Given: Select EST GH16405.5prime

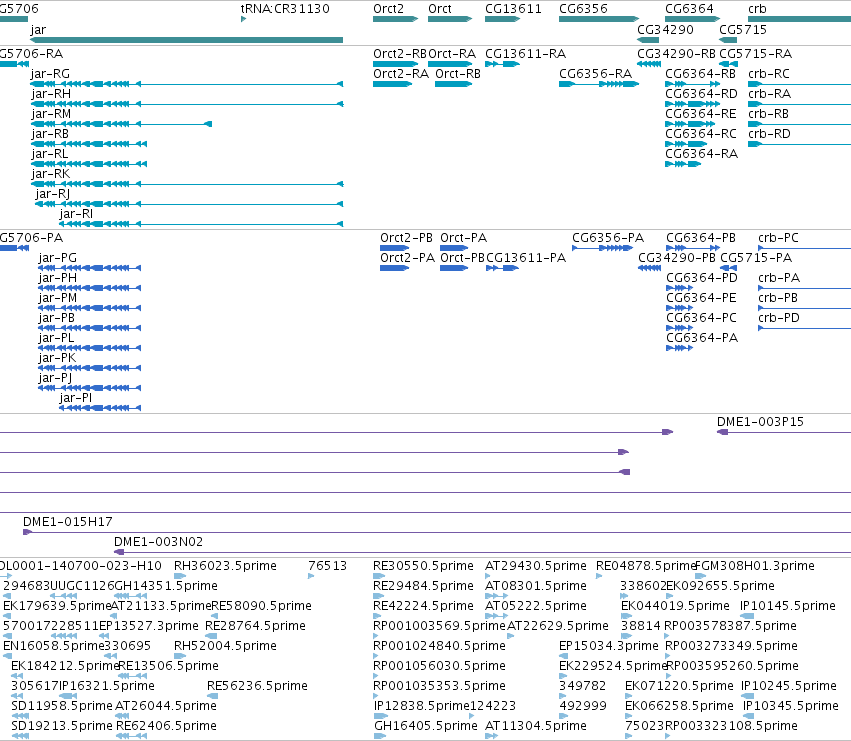Looking at the screenshot, I should [x=380, y=736].
